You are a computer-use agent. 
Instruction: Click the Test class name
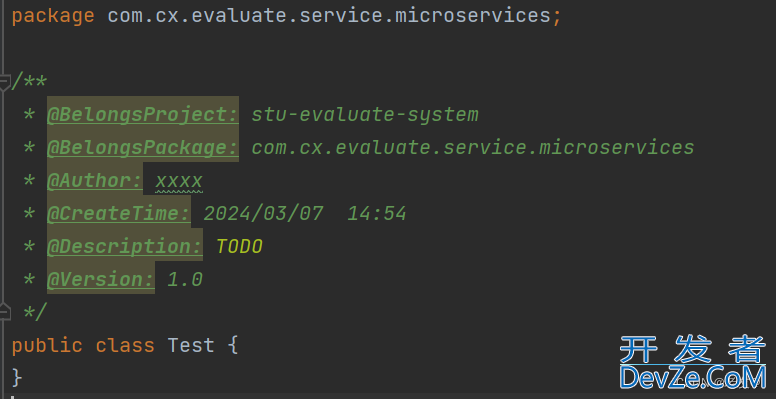[x=191, y=345]
